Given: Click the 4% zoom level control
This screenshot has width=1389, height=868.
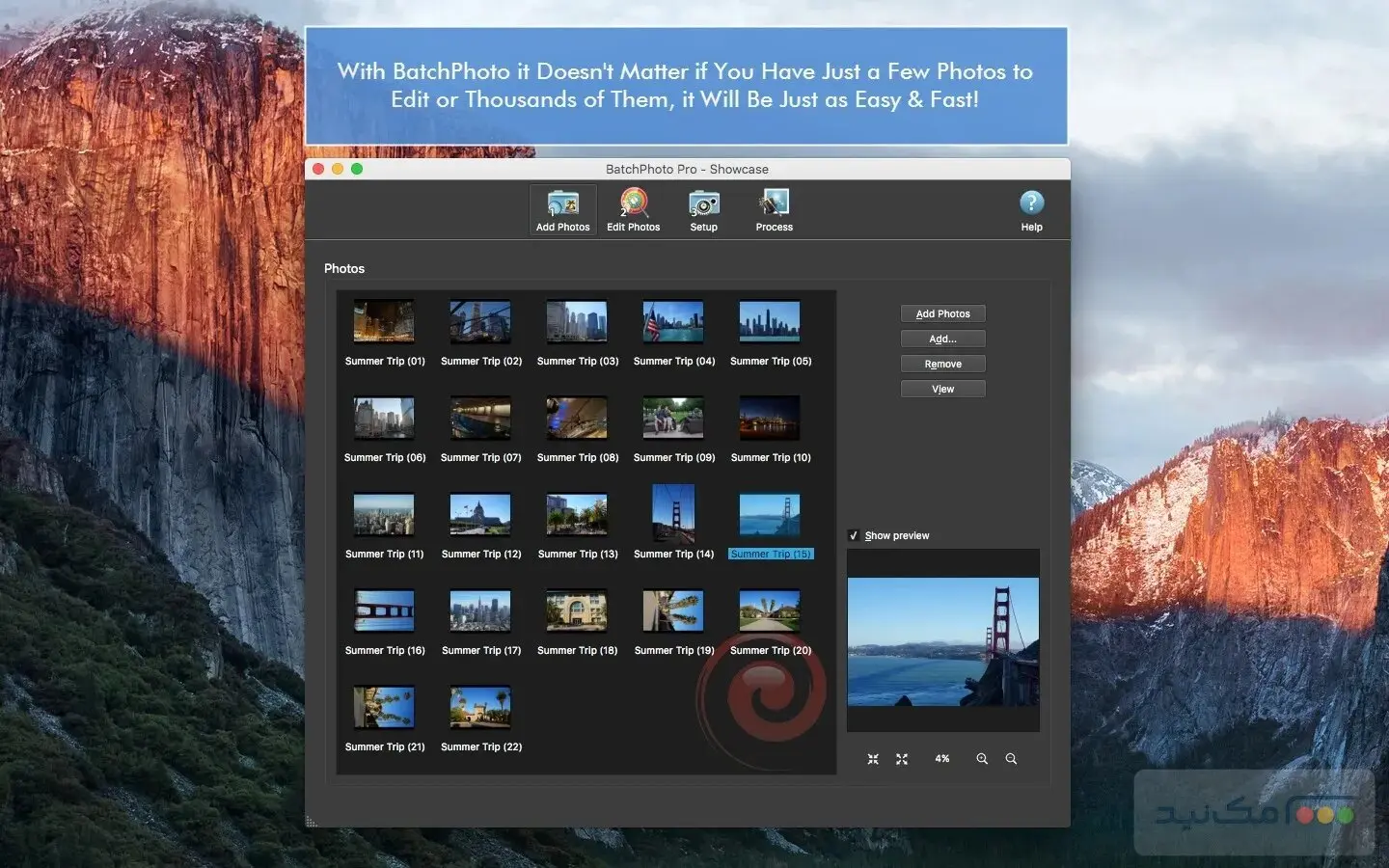Looking at the screenshot, I should 941,759.
